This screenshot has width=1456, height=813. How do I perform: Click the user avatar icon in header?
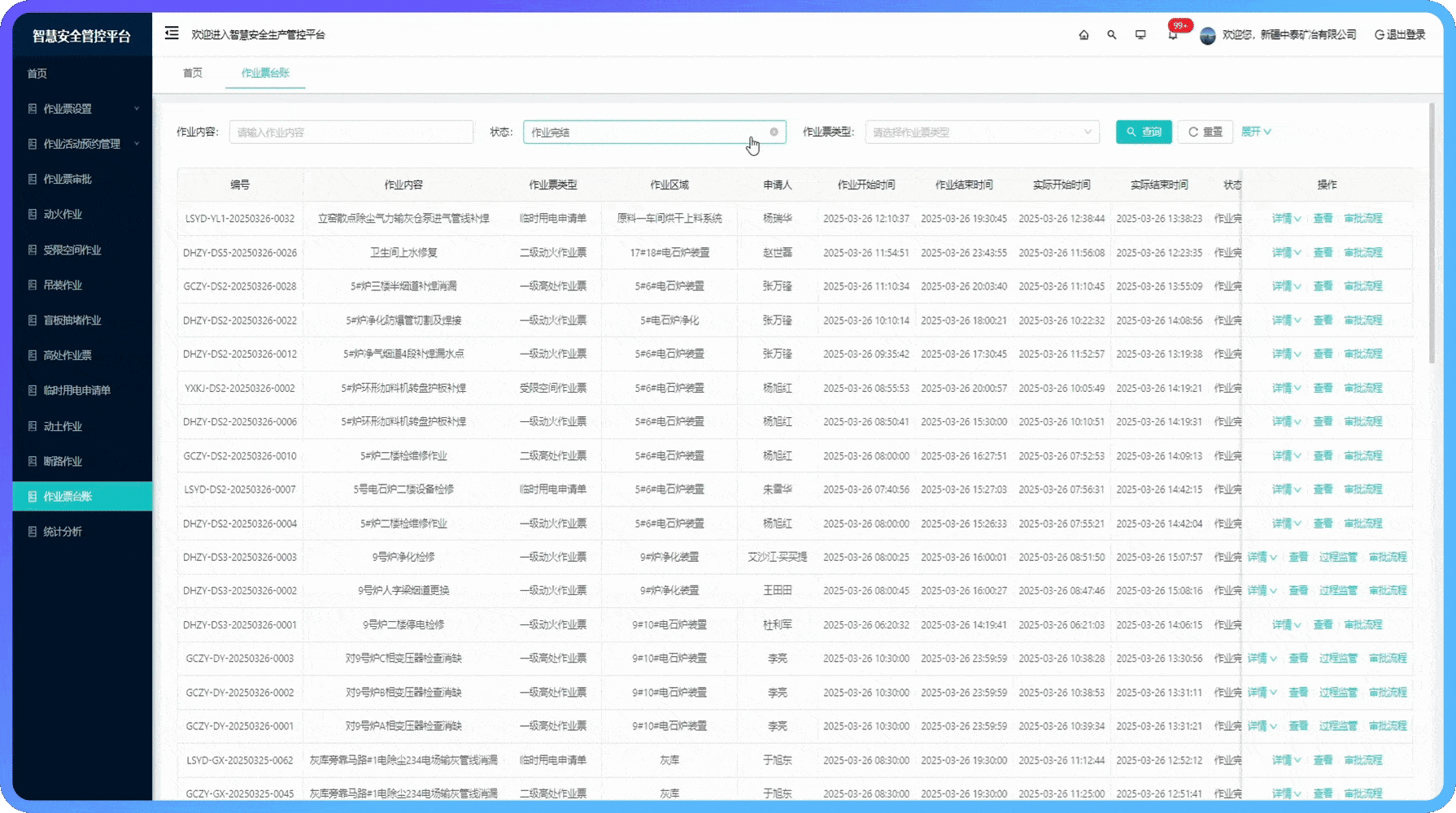tap(1208, 35)
